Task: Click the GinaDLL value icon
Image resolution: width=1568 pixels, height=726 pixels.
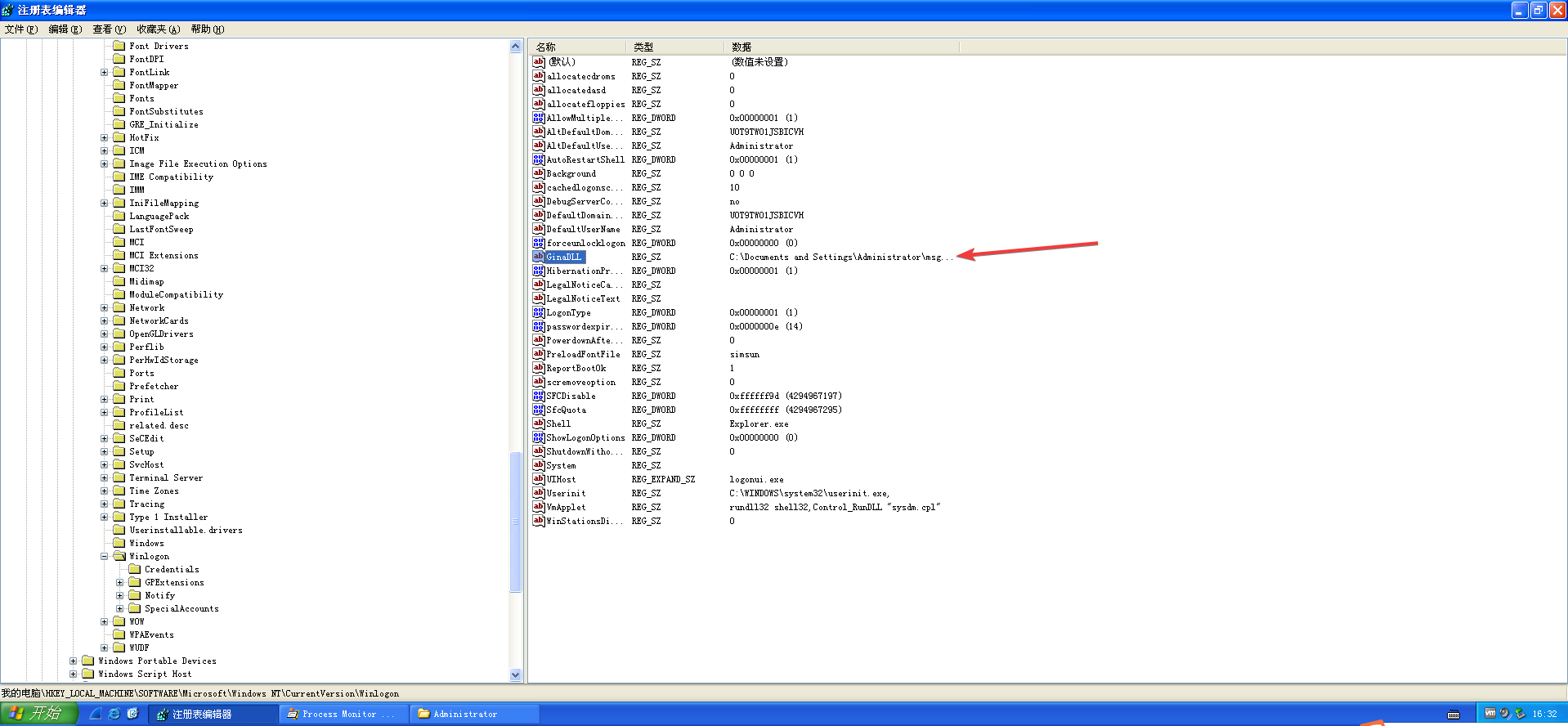Action: pyautogui.click(x=538, y=257)
